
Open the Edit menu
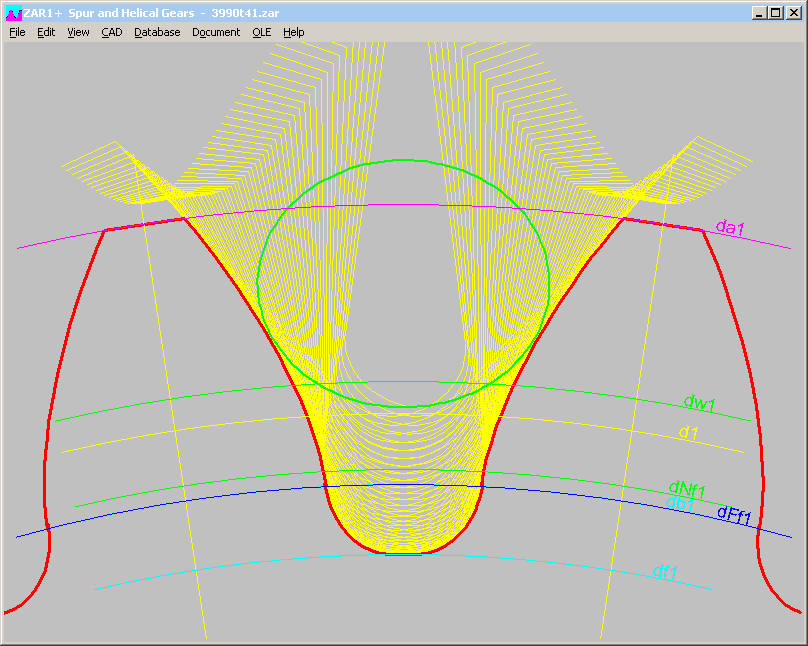click(x=46, y=32)
